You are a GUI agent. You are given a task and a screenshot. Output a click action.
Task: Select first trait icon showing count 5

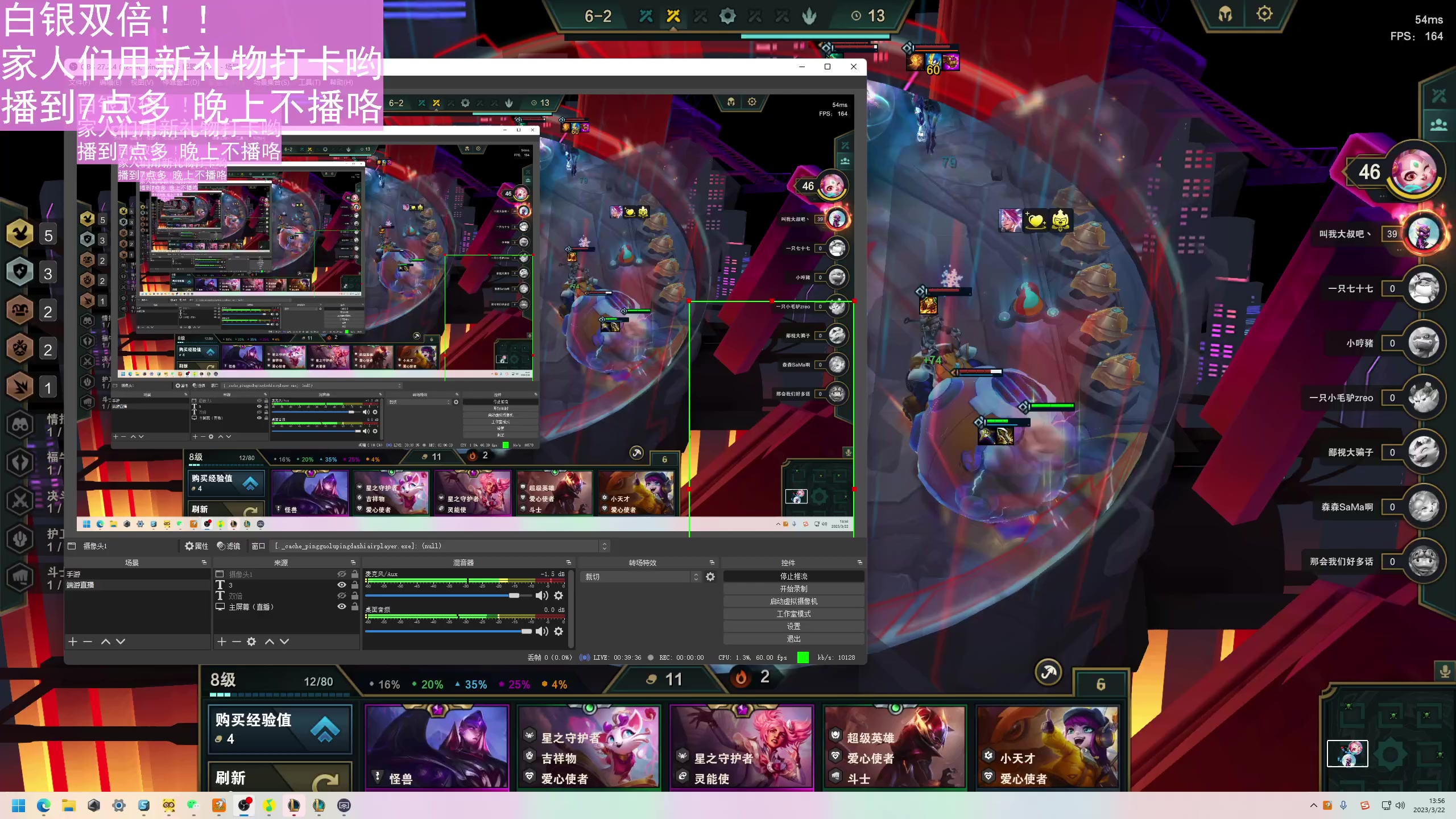pyautogui.click(x=20, y=234)
